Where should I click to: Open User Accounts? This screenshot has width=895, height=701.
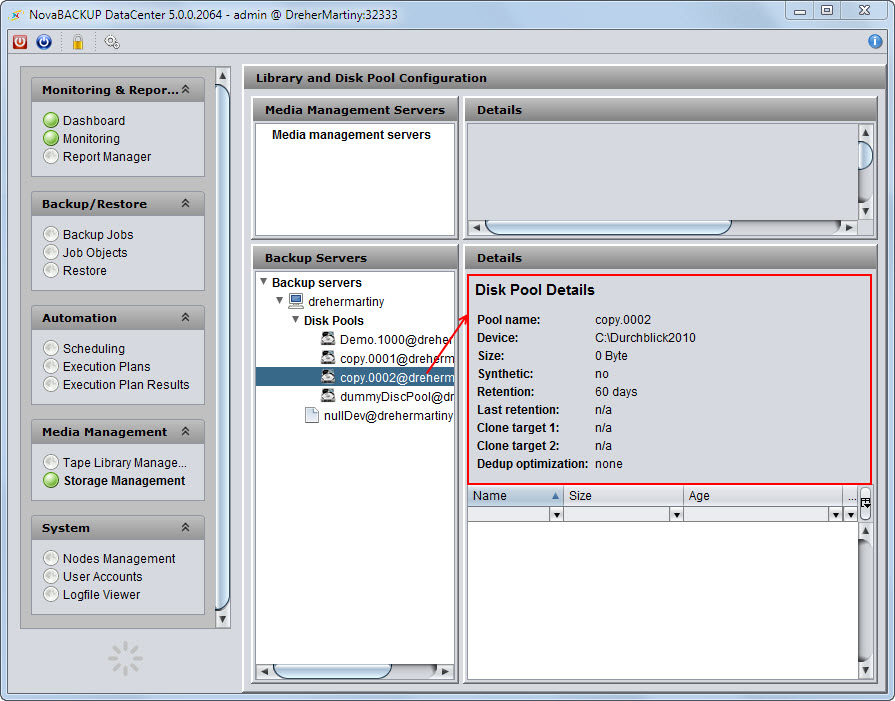(103, 577)
